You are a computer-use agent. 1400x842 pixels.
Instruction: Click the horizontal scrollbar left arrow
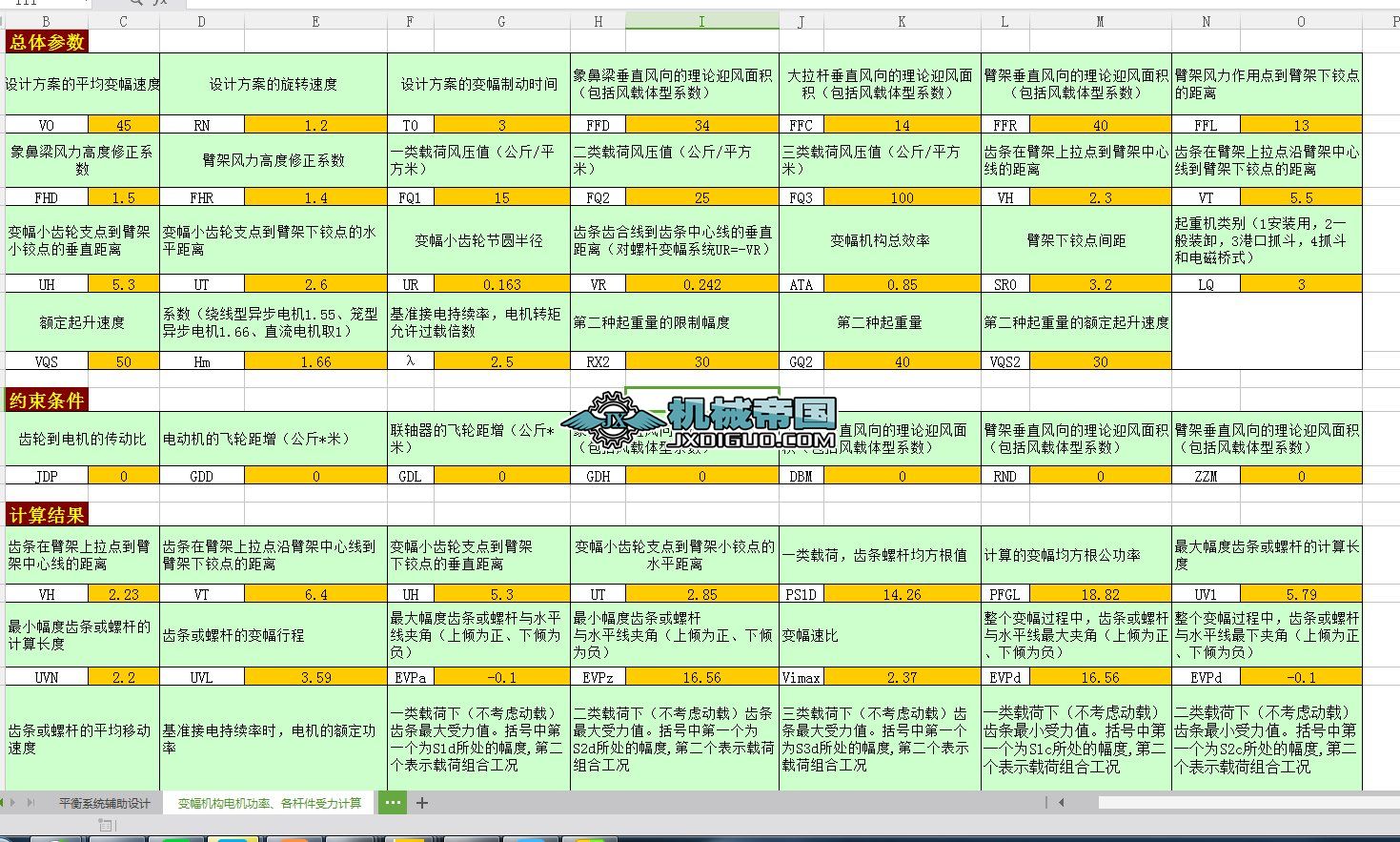point(1062,803)
